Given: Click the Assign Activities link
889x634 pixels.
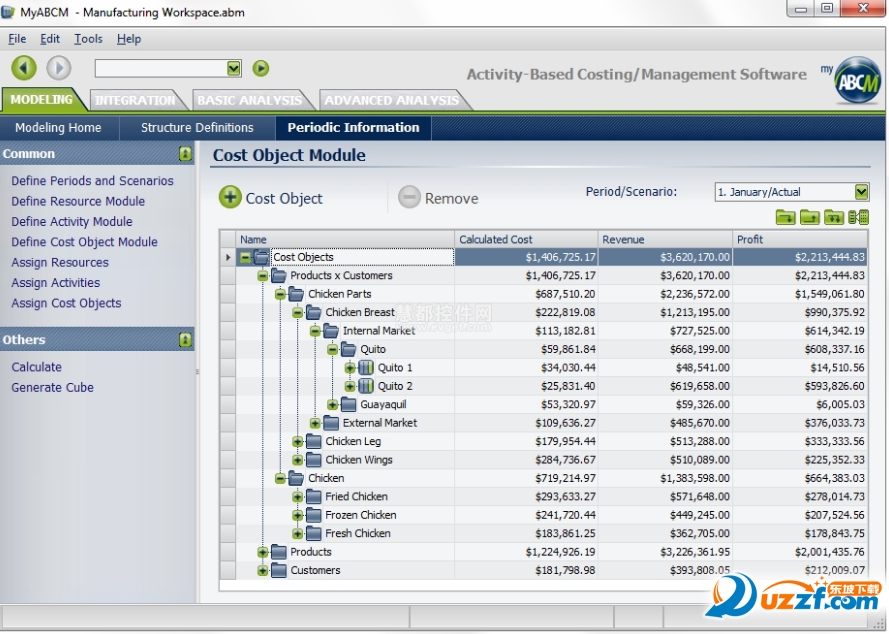Looking at the screenshot, I should click(56, 283).
